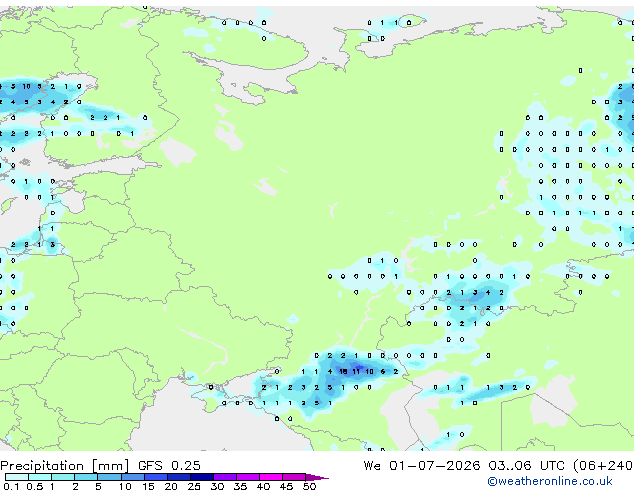Click the 25 to 30 mm legend swatch
Image resolution: width=634 pixels, height=490 pixels.
click(201, 477)
